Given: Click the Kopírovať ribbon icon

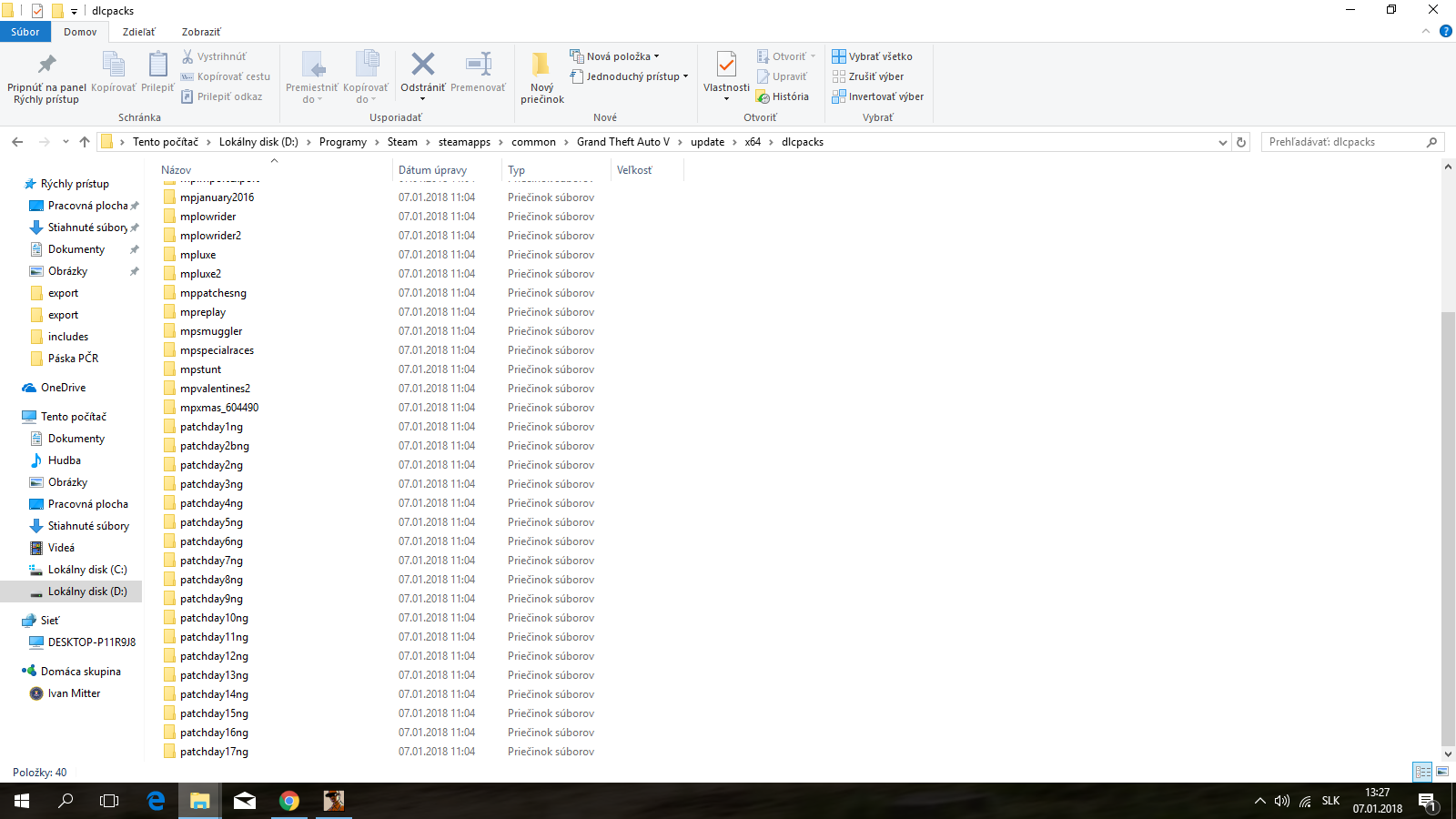Looking at the screenshot, I should point(113,73).
